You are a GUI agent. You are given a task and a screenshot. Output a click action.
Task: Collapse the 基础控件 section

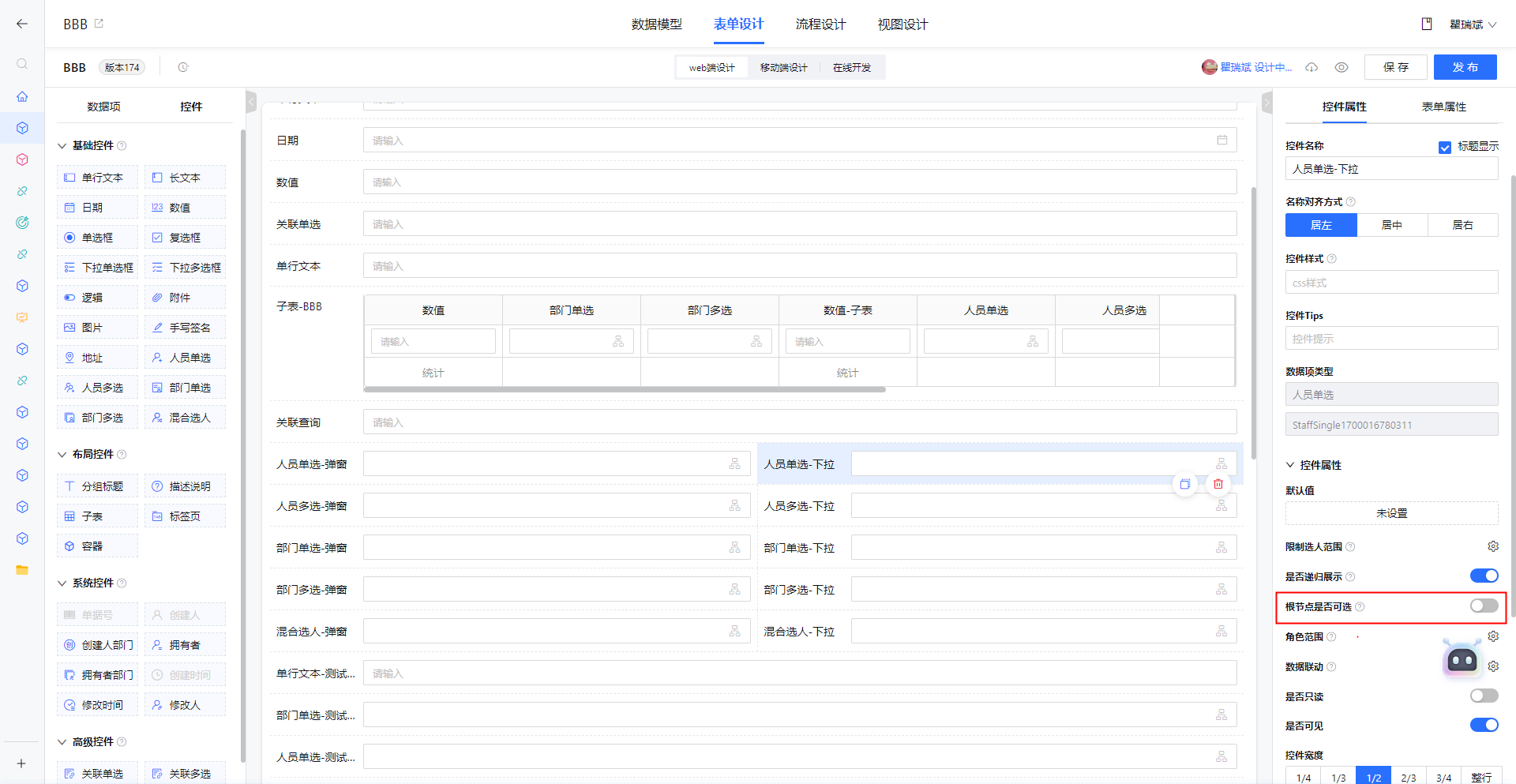pos(62,146)
